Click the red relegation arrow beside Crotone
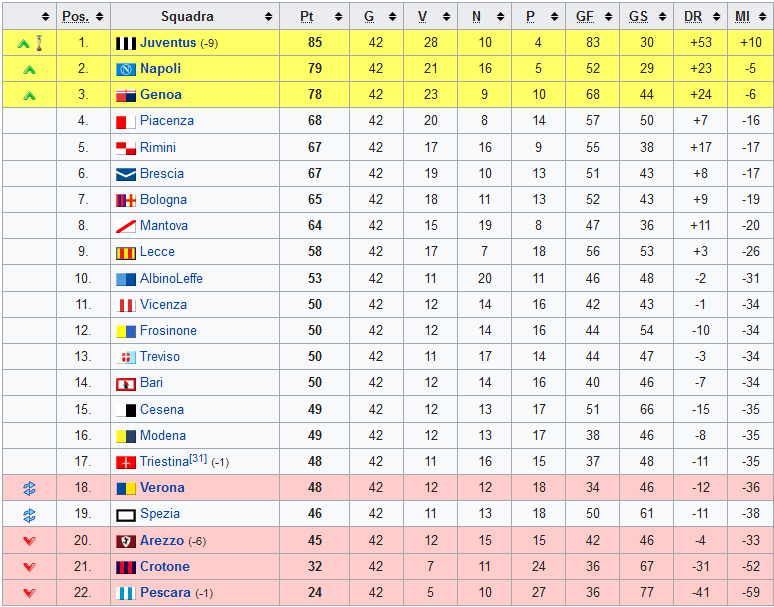Image resolution: width=774 pixels, height=607 pixels. (29, 567)
